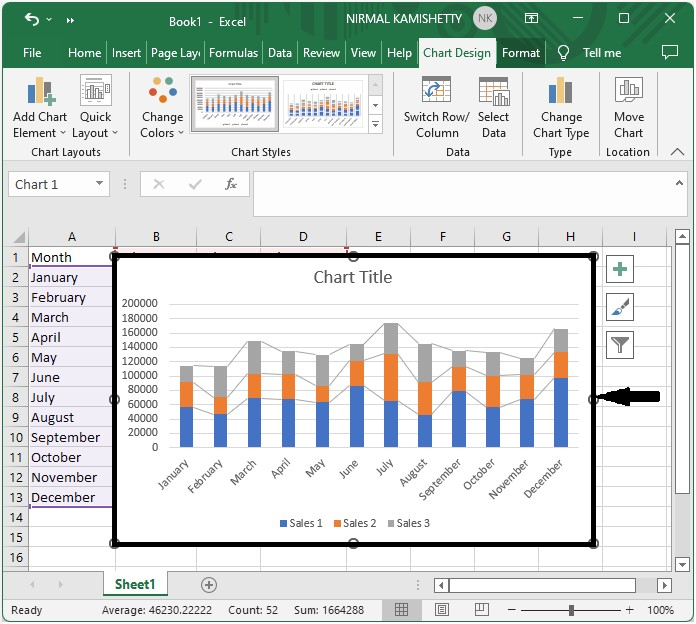Viewport: 696px width, 624px height.
Task: Click cell containing Month
Action: tap(71, 257)
